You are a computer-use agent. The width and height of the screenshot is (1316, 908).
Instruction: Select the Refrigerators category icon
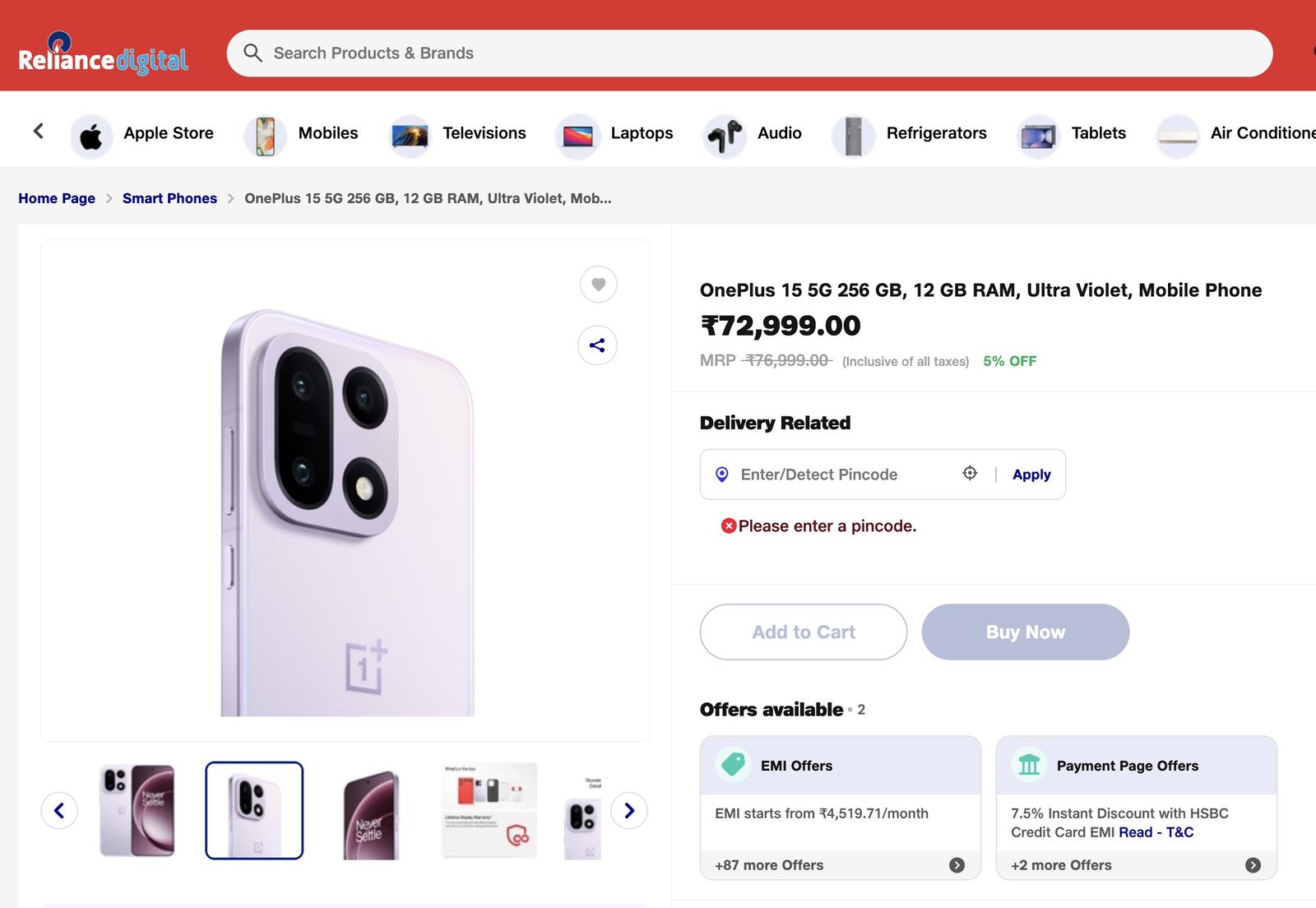pyautogui.click(x=853, y=136)
